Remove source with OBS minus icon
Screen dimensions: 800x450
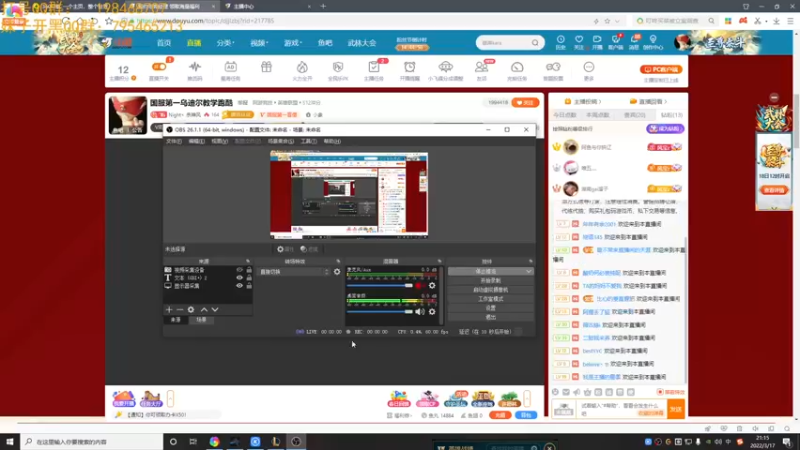point(180,310)
